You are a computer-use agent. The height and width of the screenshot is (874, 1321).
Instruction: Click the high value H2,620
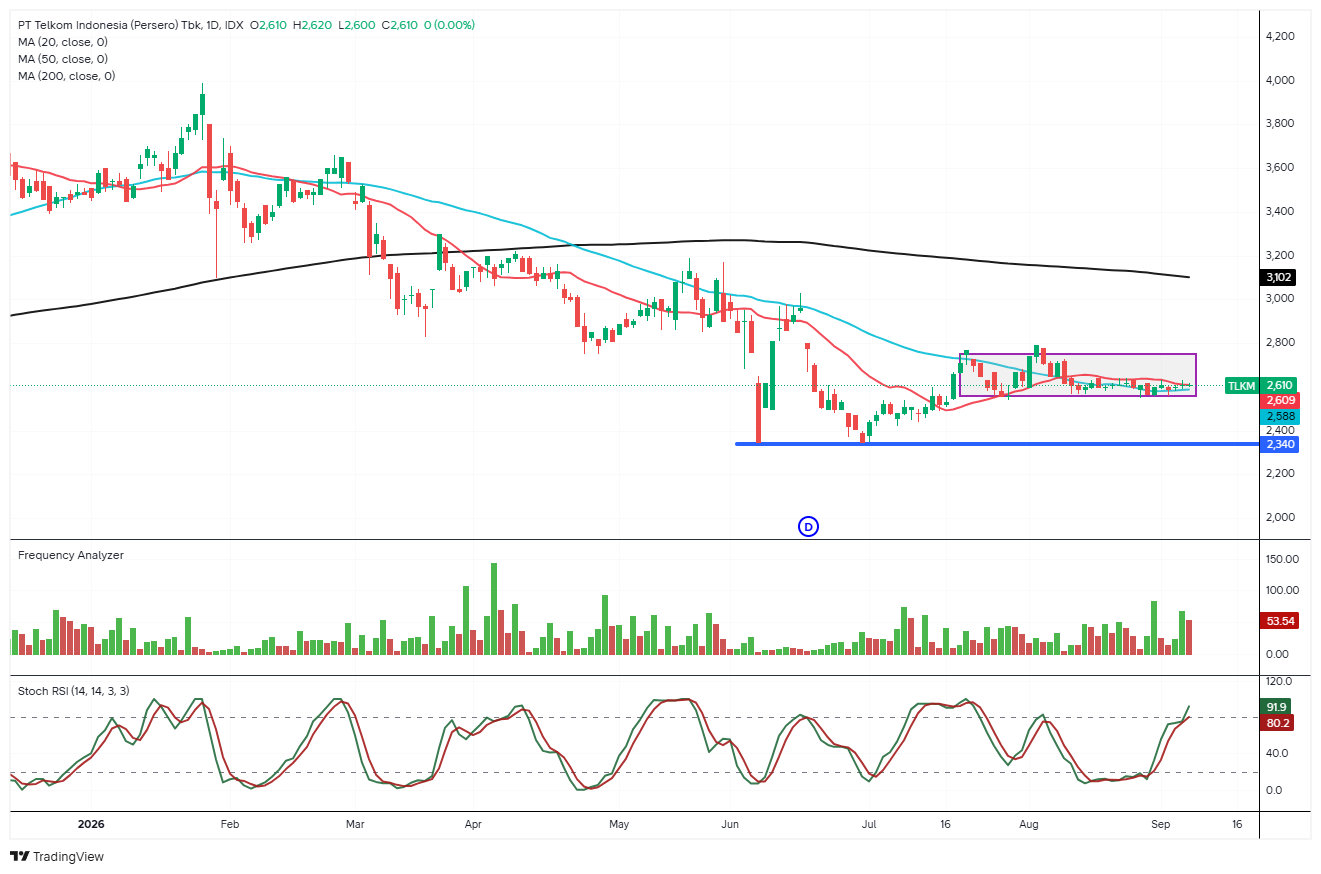point(310,25)
